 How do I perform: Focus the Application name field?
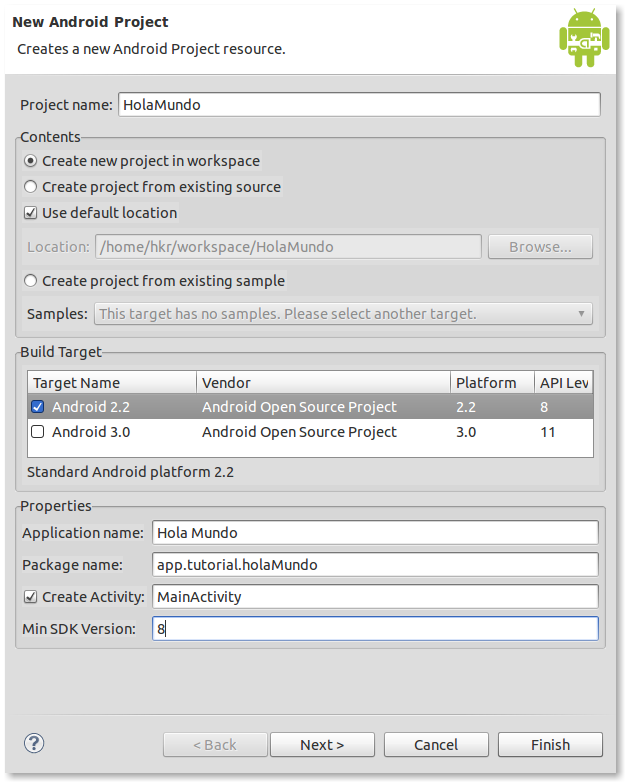click(x=375, y=533)
